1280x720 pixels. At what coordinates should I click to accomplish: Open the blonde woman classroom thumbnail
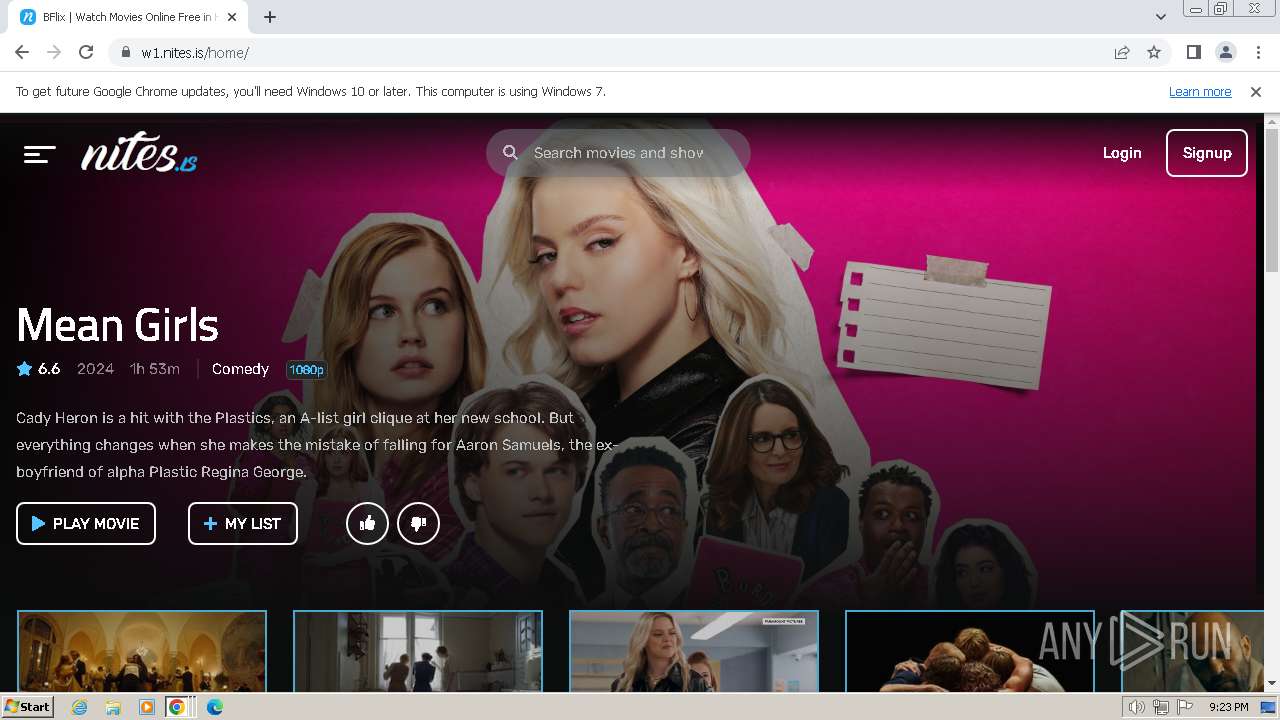[694, 651]
